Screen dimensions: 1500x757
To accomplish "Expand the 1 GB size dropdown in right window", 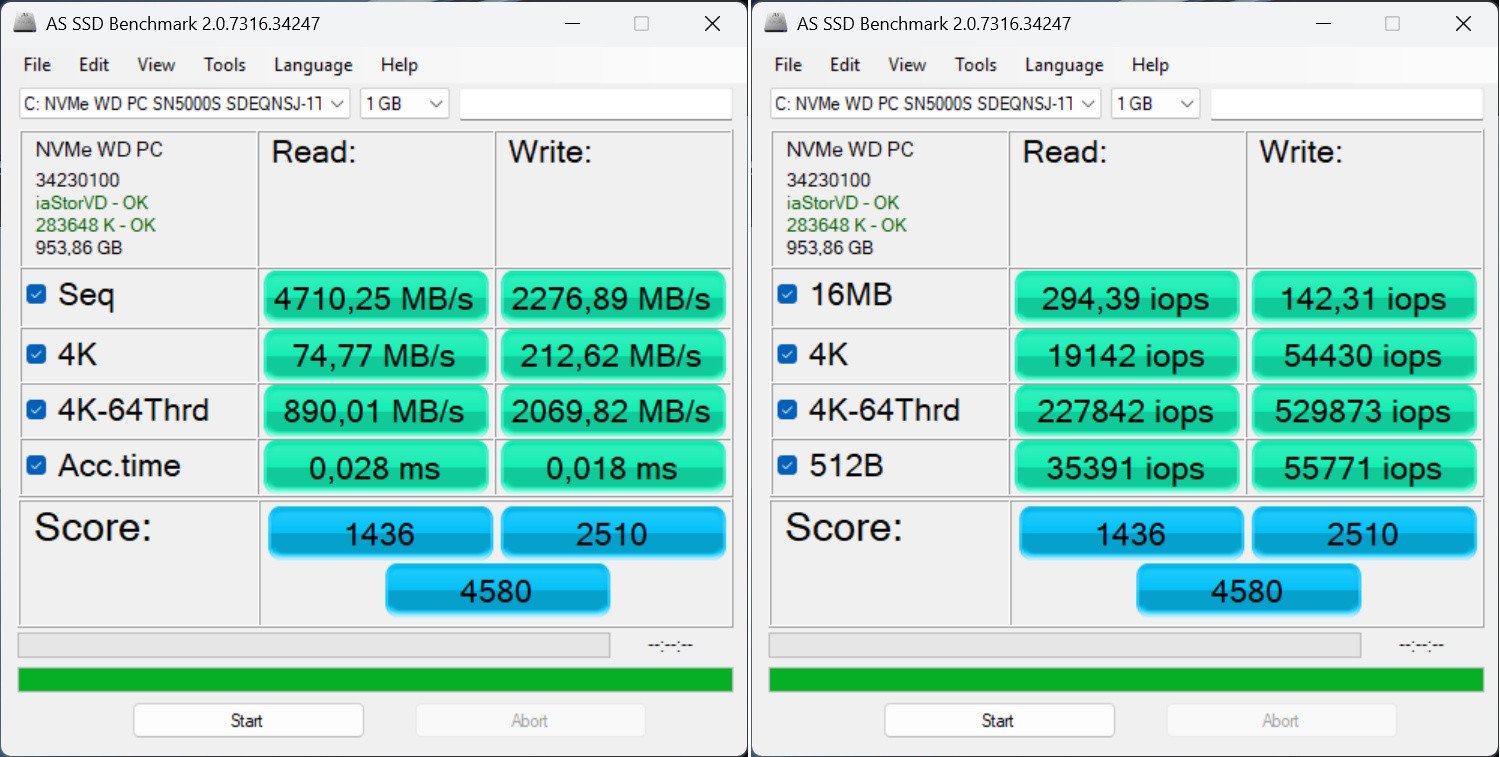I will coord(1155,104).
